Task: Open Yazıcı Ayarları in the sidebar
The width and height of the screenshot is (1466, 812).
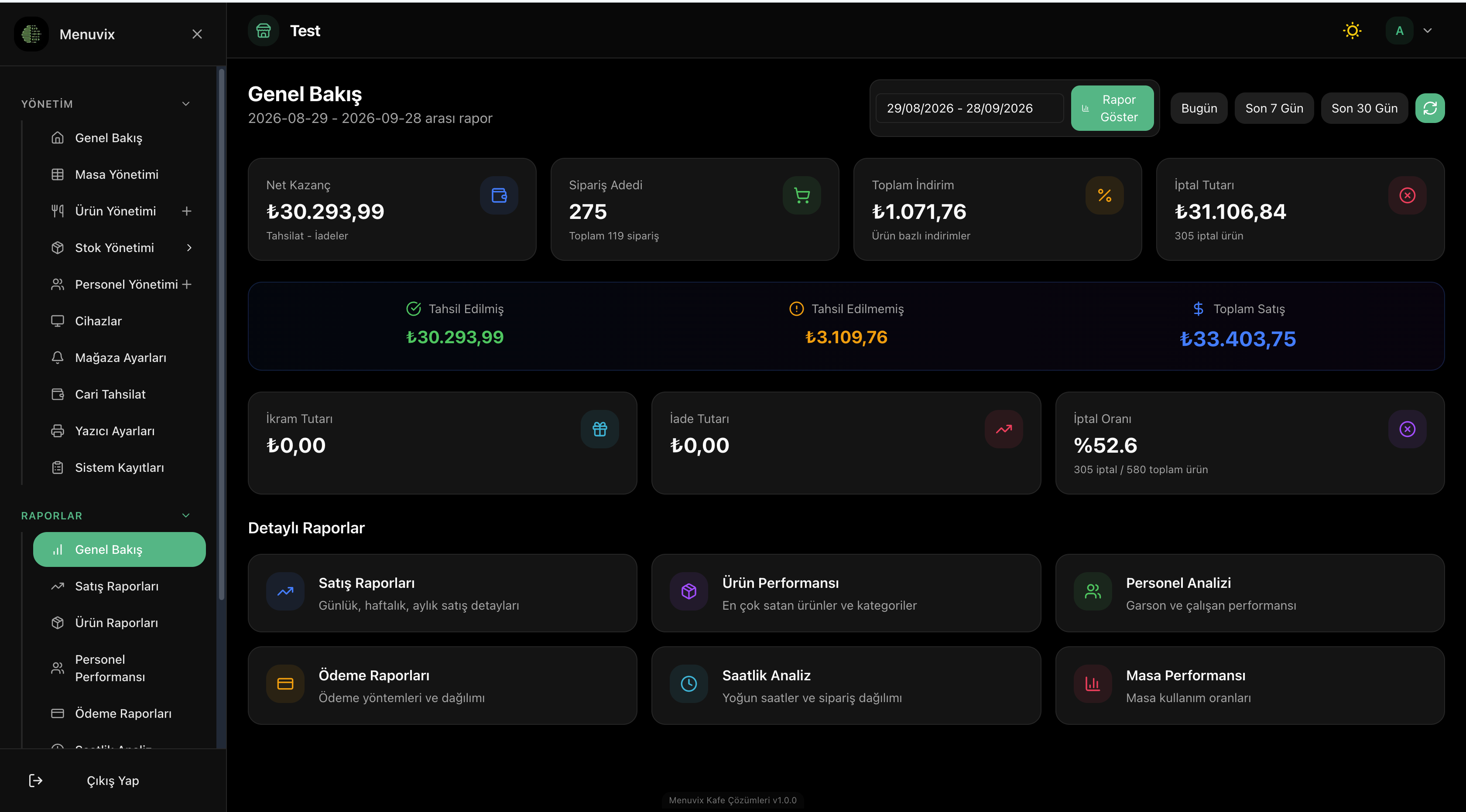Action: (120, 431)
